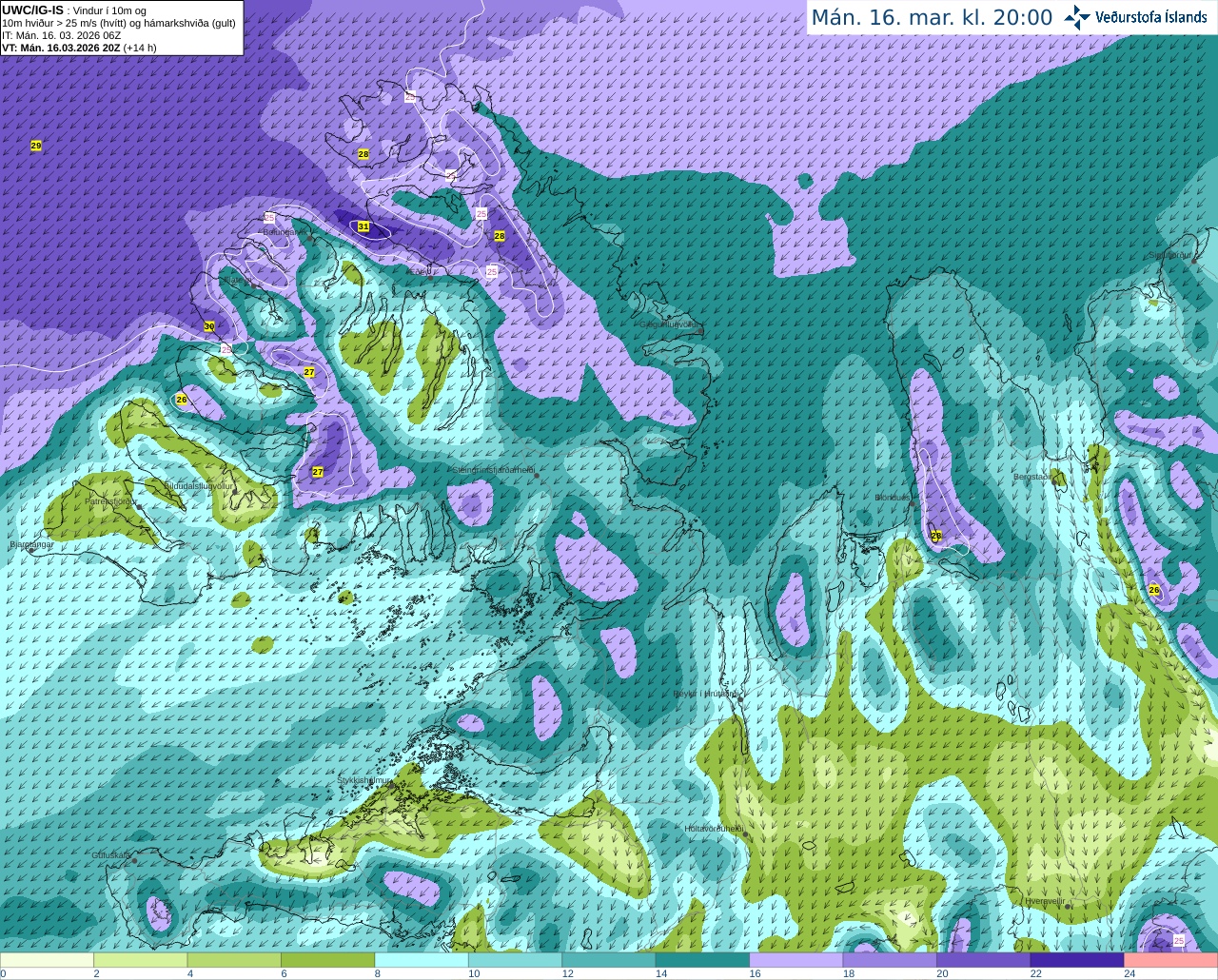Click the Bjargtangar station label
Viewport: 1218px width, 980px height.
coord(31,545)
